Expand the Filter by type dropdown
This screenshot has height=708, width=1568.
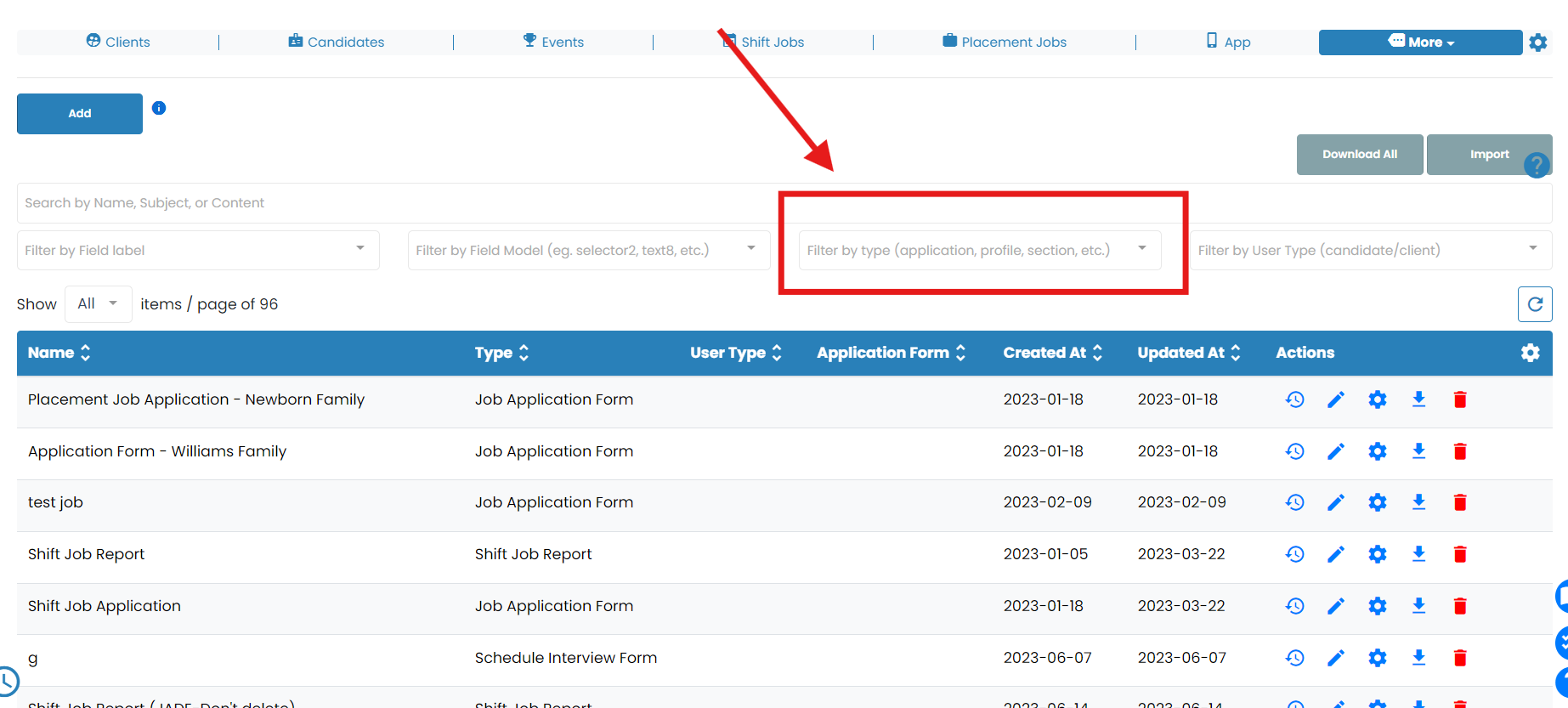[x=979, y=250]
